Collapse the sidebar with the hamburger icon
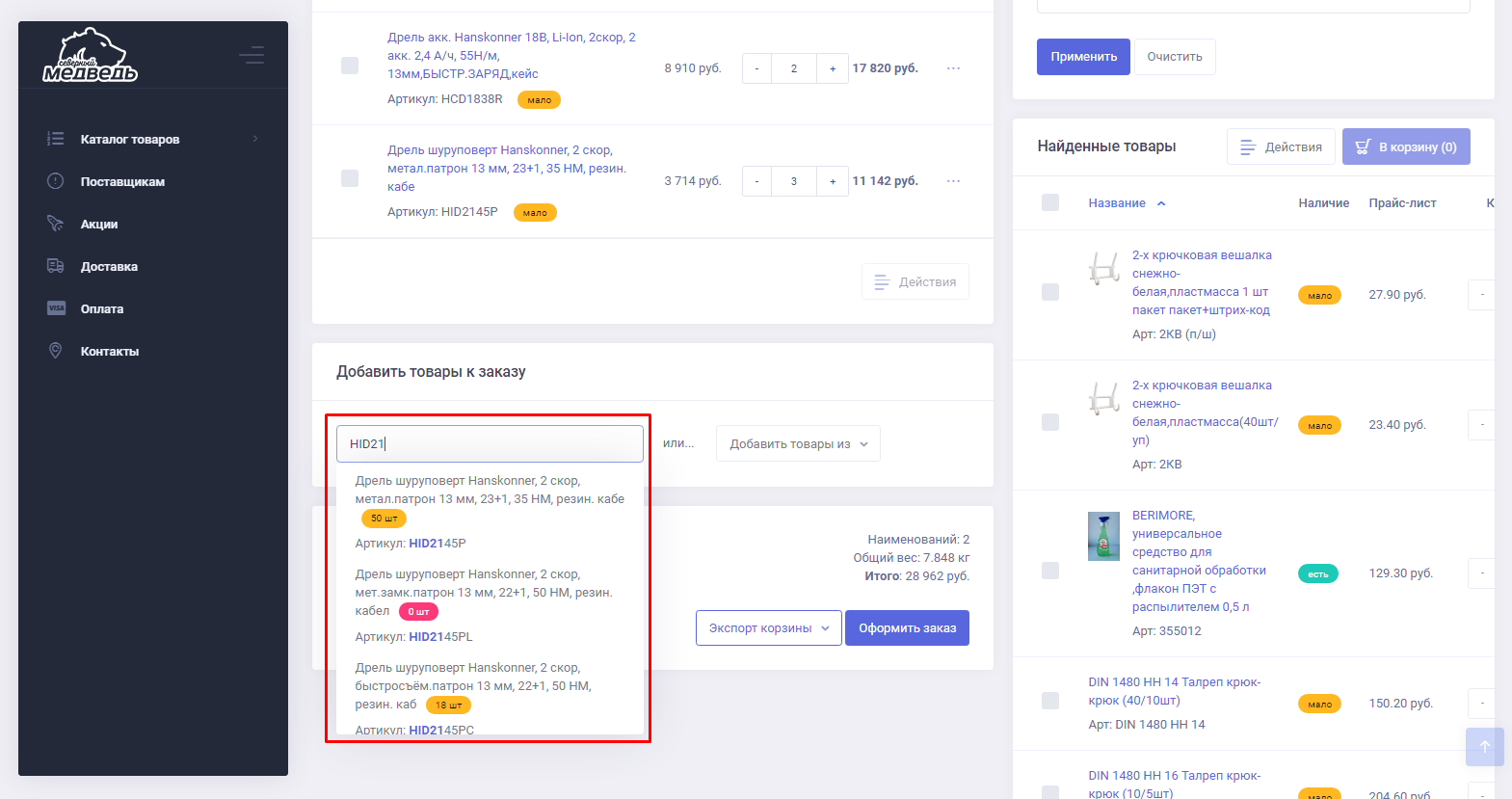Viewport: 1512px width, 799px height. [x=252, y=55]
